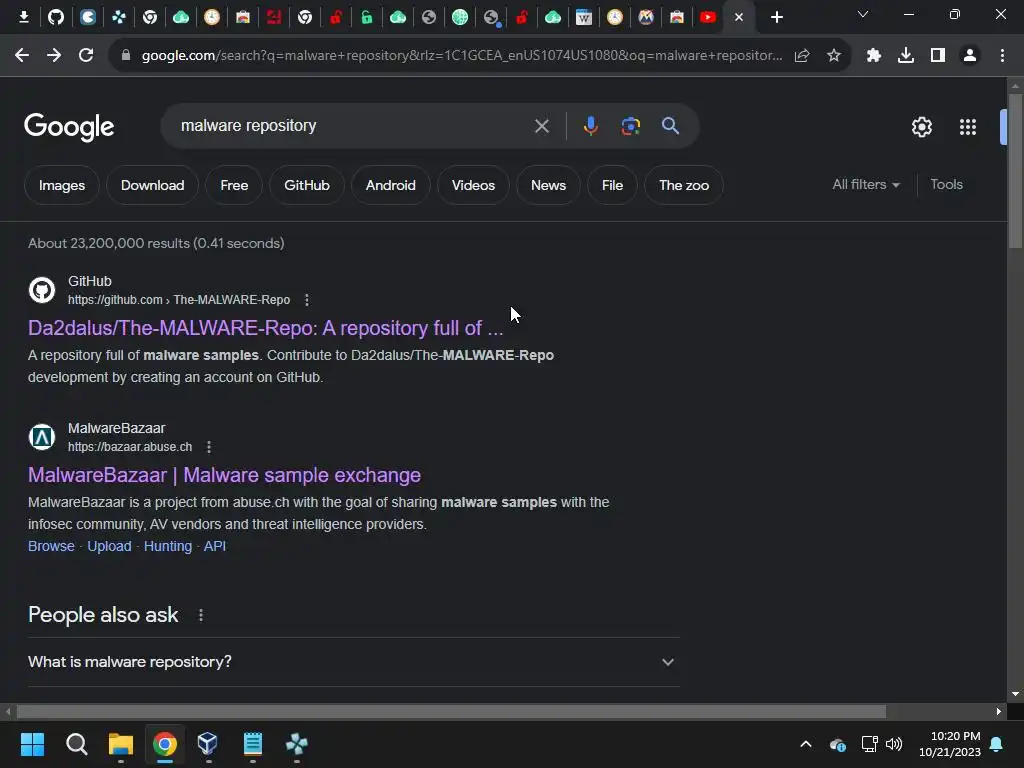Viewport: 1024px width, 768px height.
Task: Click the vertical page scrollbar thumb
Action: [1015, 170]
